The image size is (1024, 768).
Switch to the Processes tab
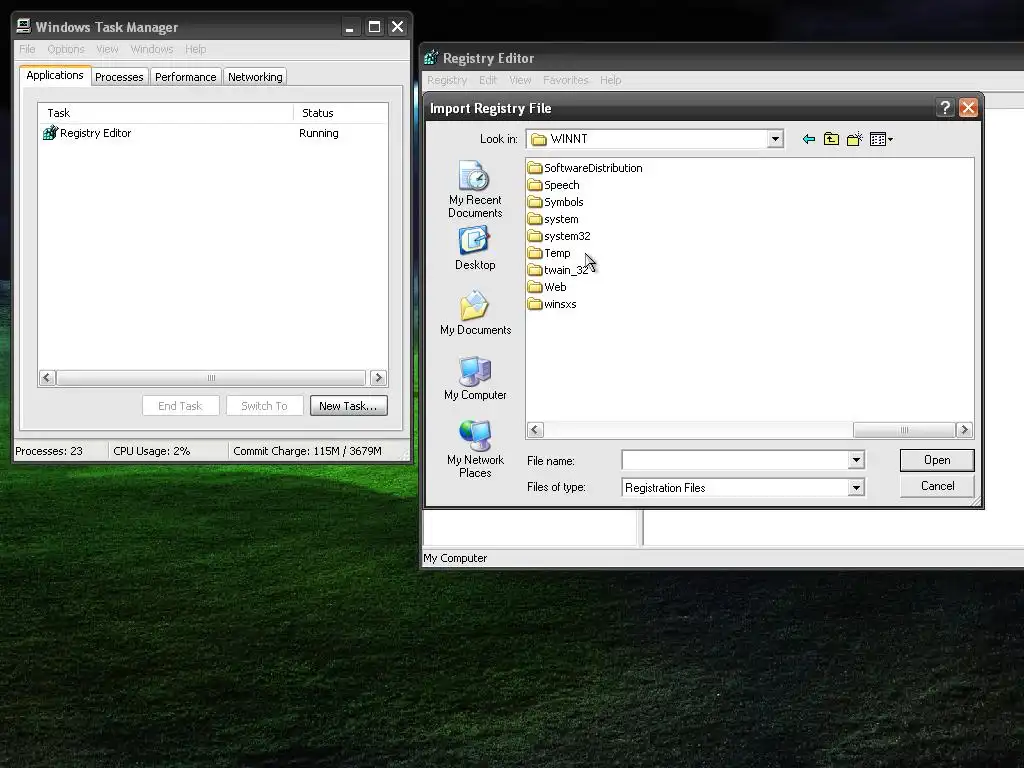tap(120, 76)
